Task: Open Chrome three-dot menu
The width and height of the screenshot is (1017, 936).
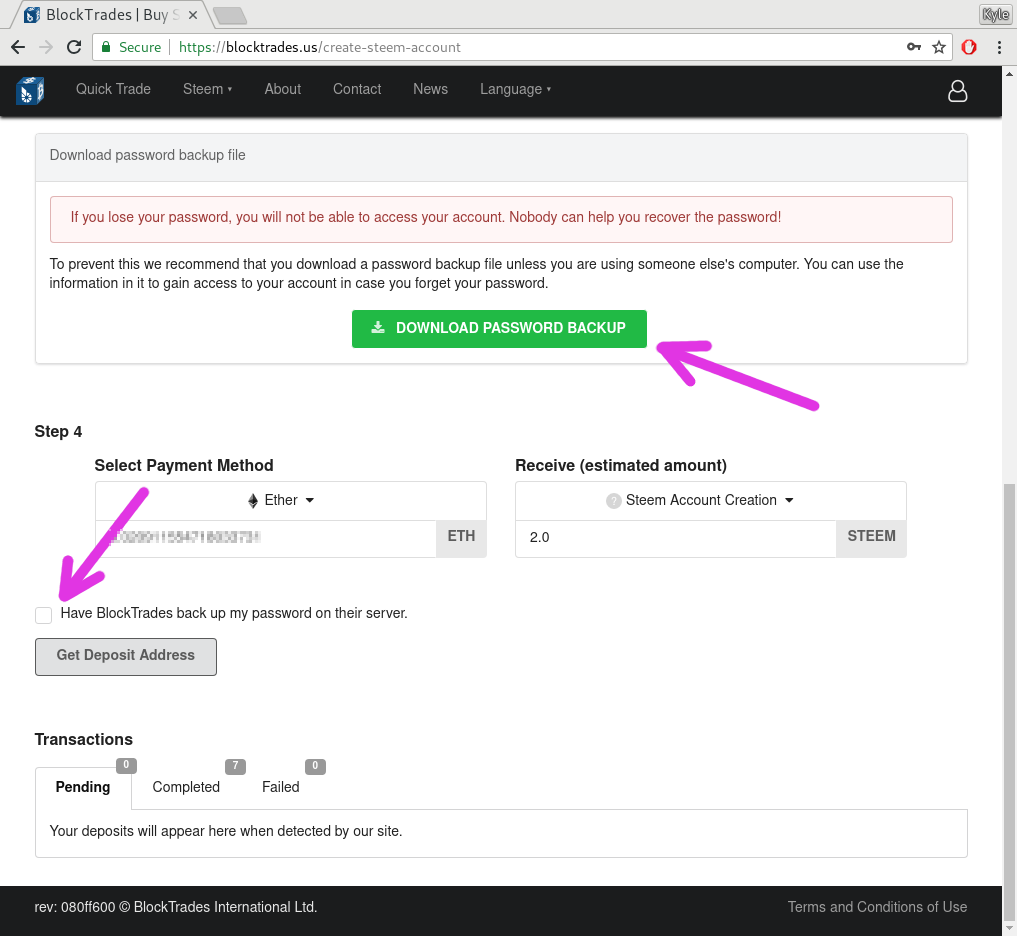Action: pos(999,47)
